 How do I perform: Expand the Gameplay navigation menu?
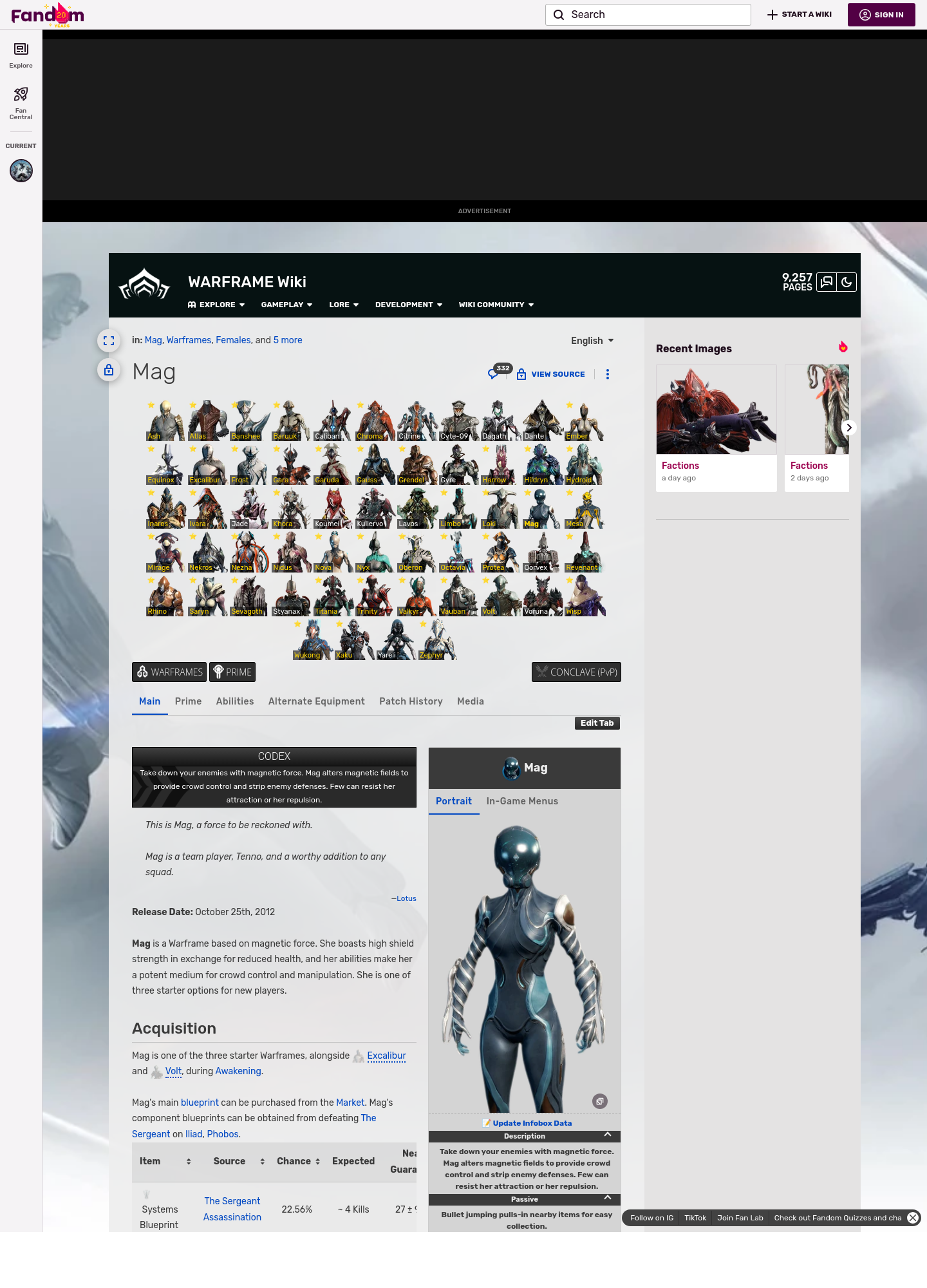tap(286, 305)
